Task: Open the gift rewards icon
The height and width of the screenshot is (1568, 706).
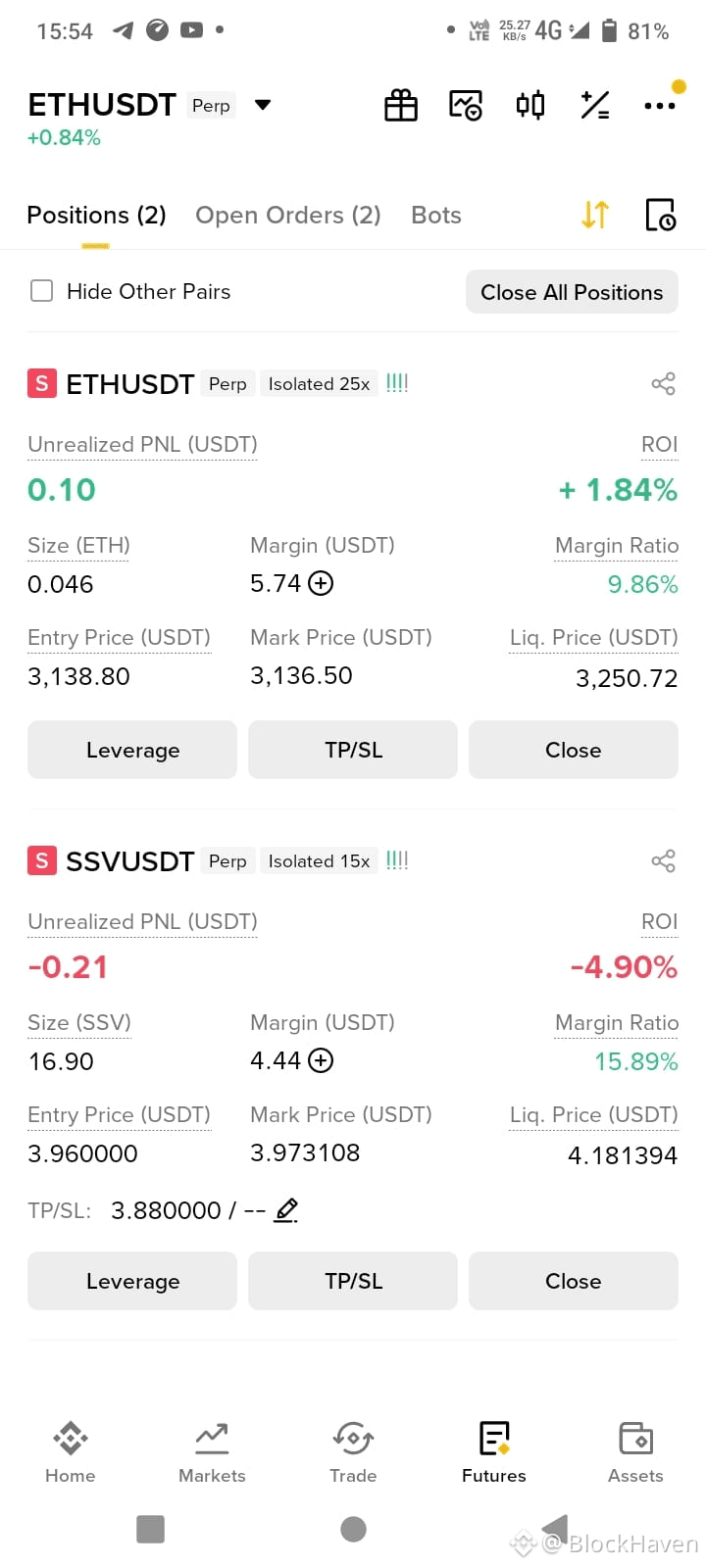Action: point(400,105)
